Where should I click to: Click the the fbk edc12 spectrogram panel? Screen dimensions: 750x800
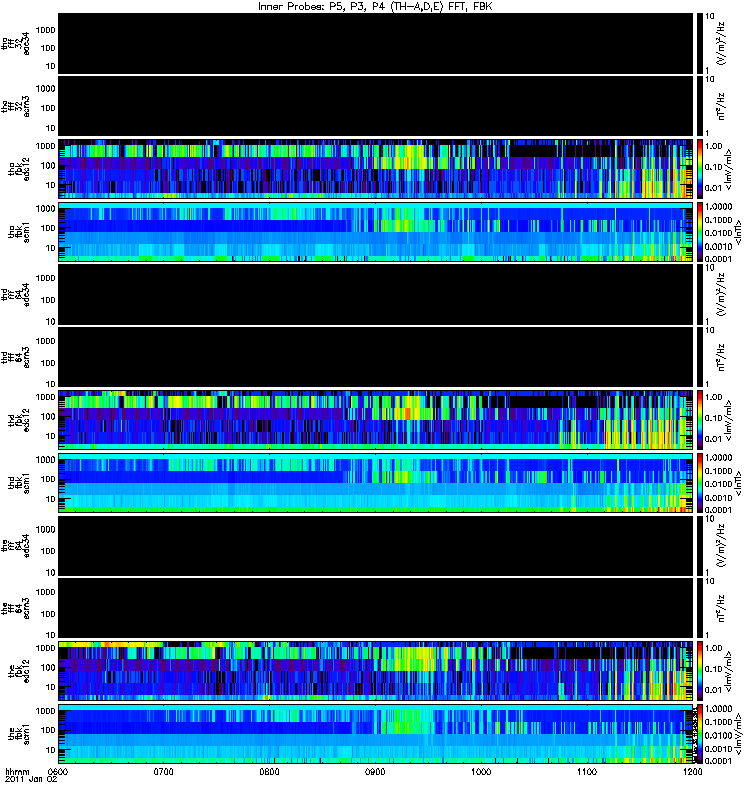pyautogui.click(x=376, y=671)
